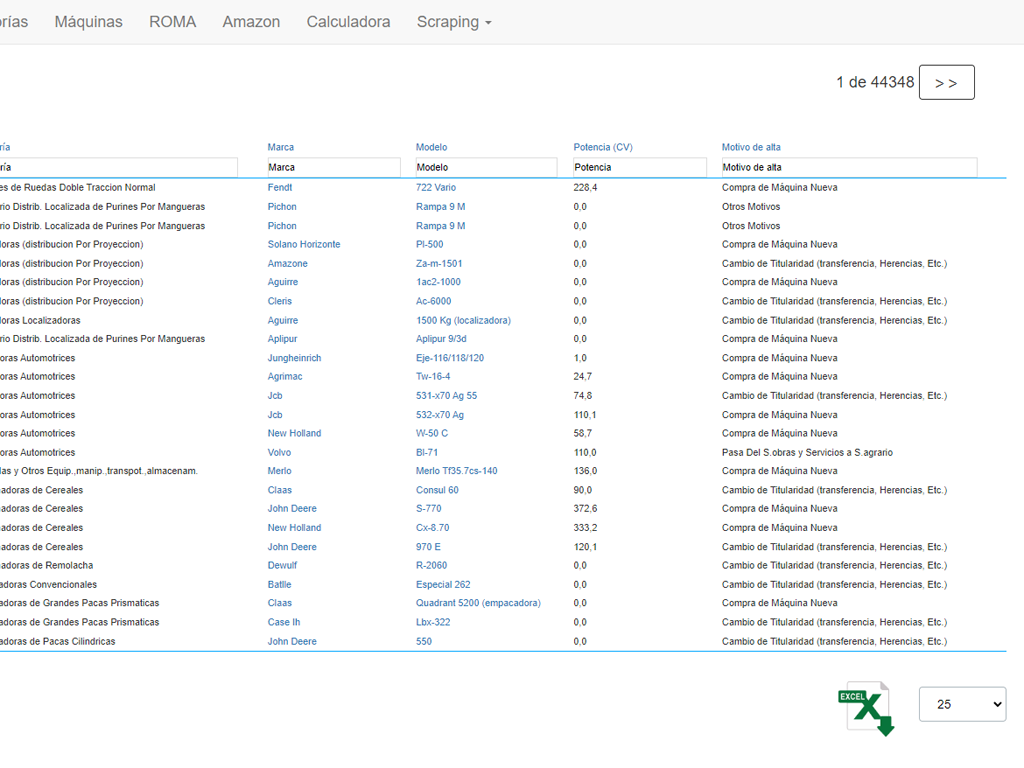This screenshot has height=768, width=1024.
Task: Open the Aplipur brand link
Action: pos(282,338)
